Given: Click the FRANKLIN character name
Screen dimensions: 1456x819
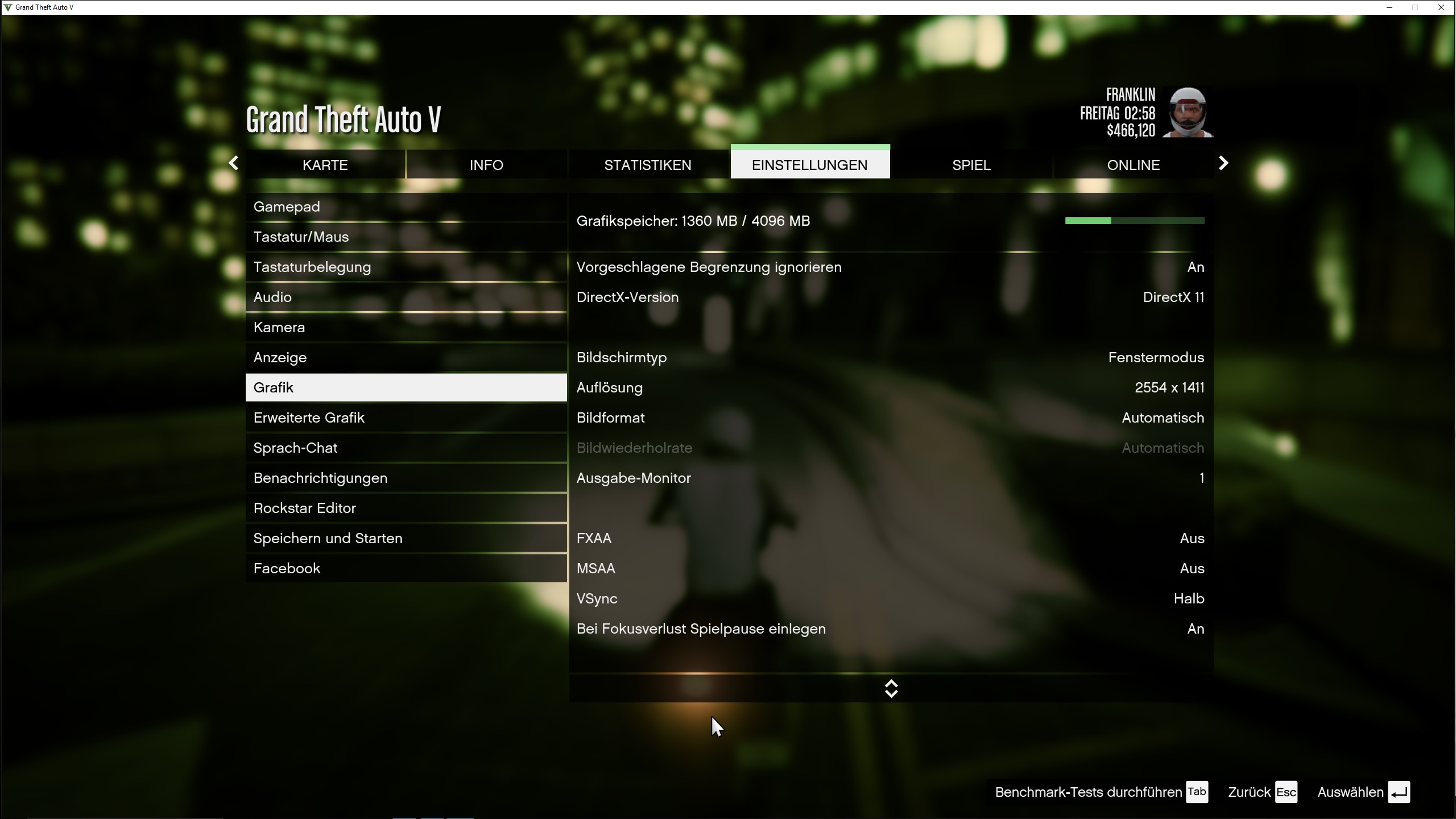Looking at the screenshot, I should point(1131,94).
